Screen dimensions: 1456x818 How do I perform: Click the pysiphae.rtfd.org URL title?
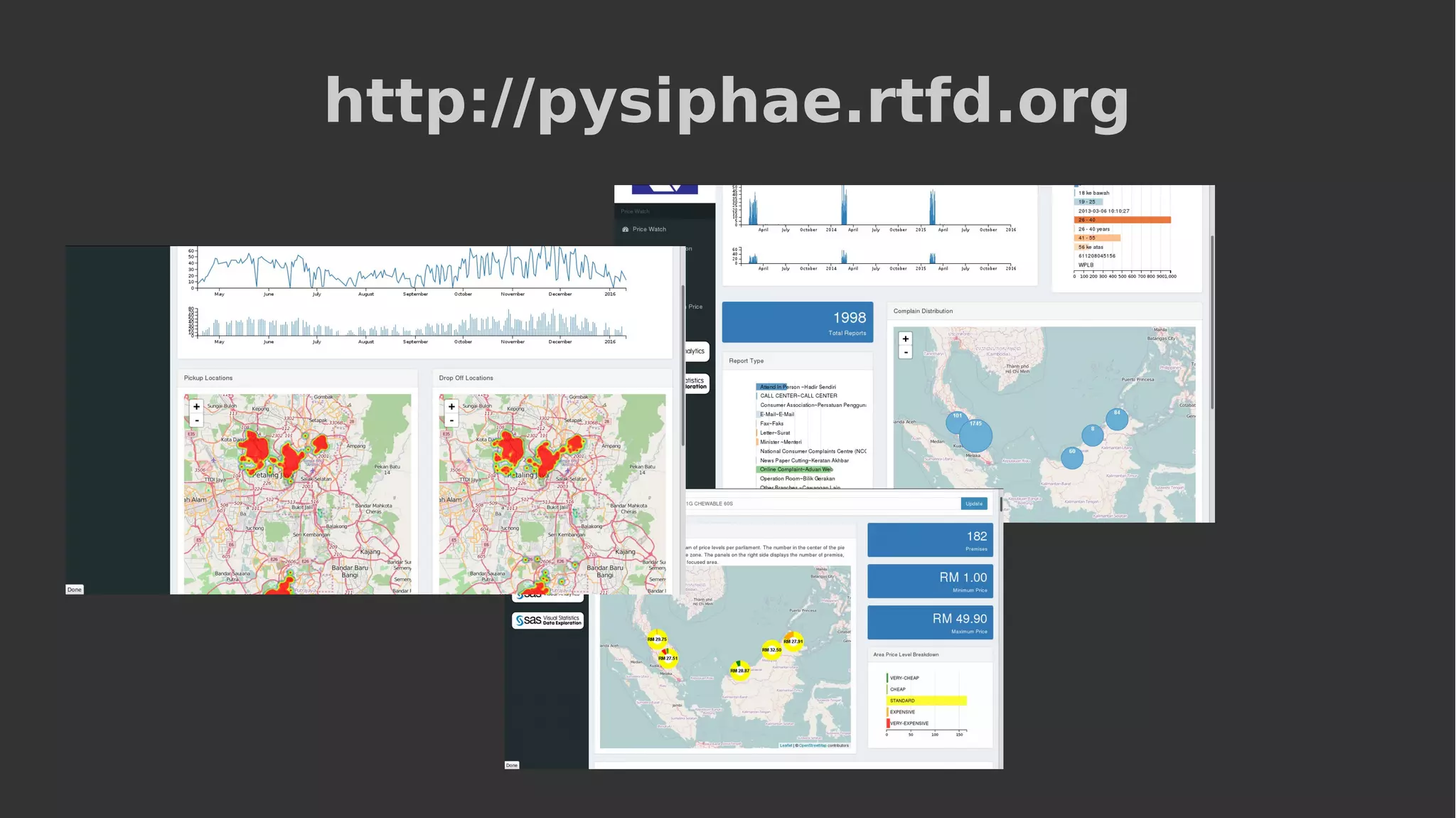point(727,104)
